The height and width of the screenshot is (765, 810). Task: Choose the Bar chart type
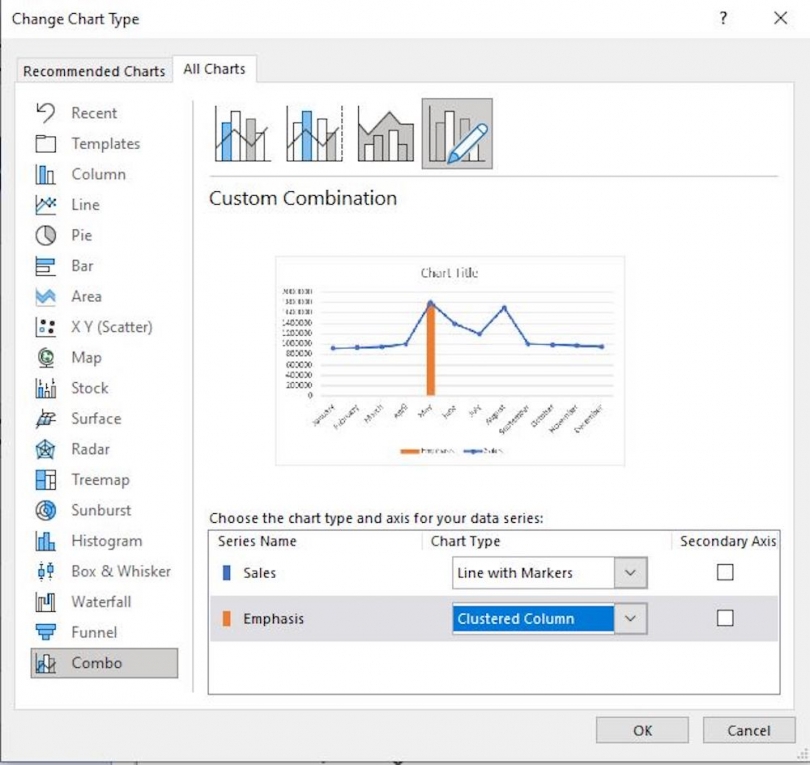point(86,265)
